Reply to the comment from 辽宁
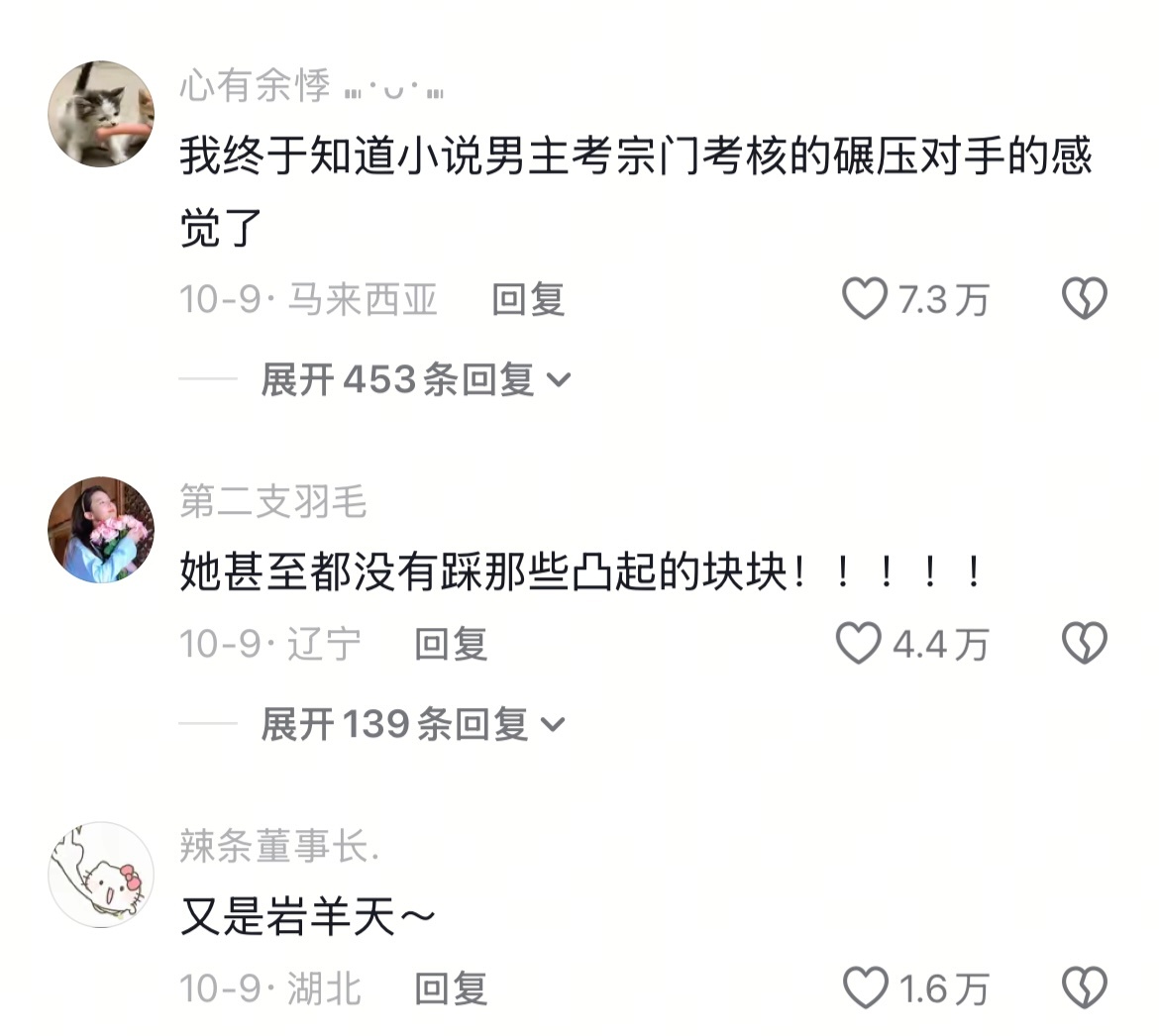This screenshot has width=1159, height=1036. [450, 644]
